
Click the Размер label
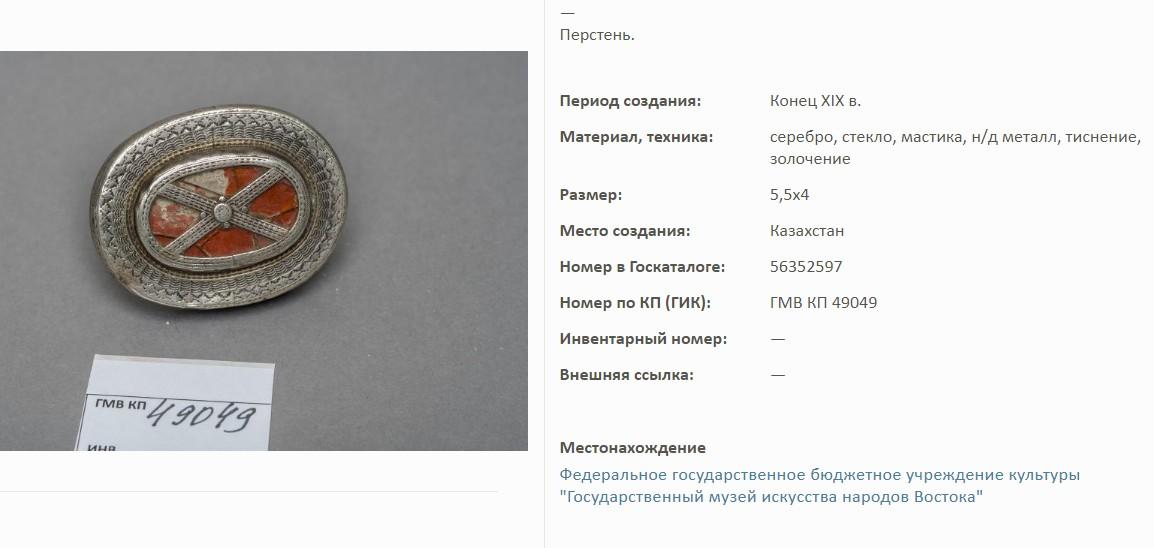point(591,195)
